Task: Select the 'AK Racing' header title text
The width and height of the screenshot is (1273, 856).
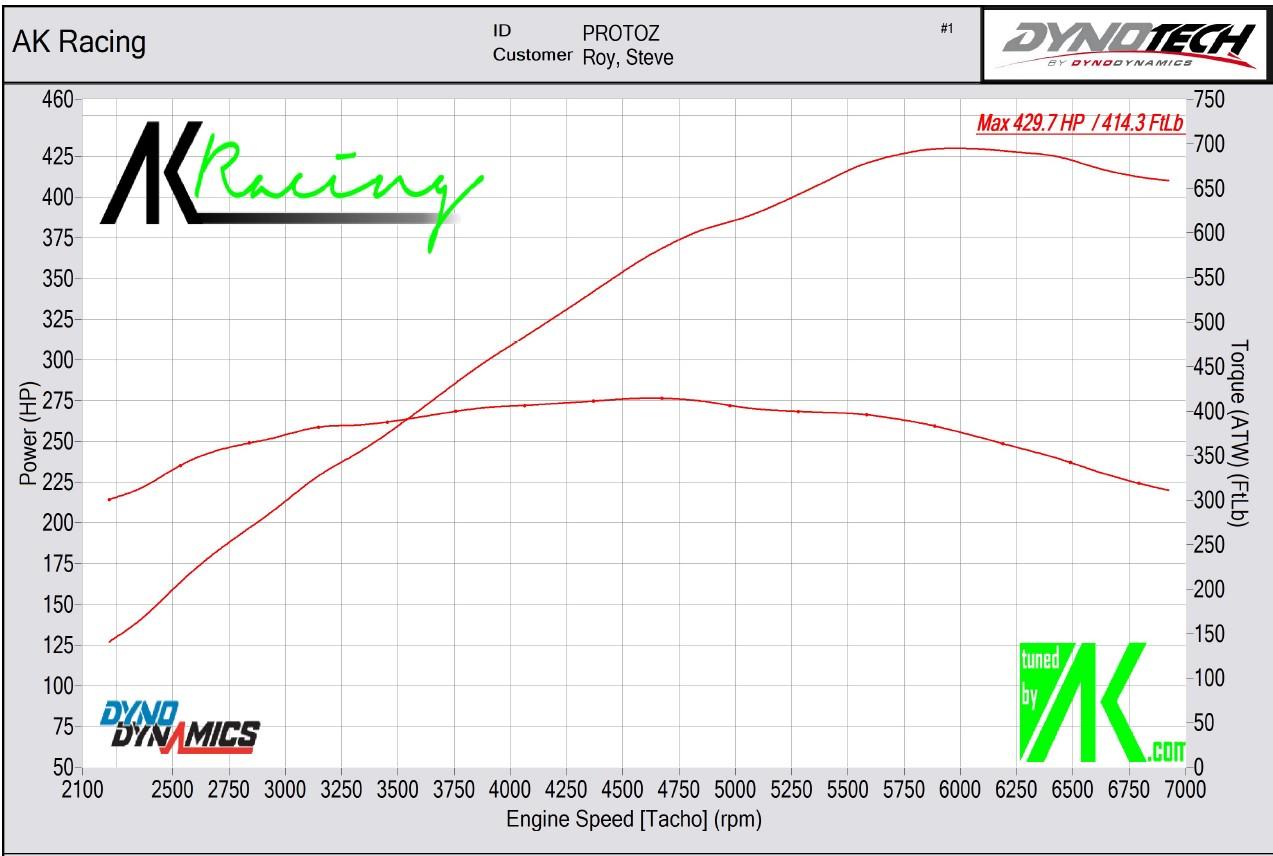Action: pos(79,42)
